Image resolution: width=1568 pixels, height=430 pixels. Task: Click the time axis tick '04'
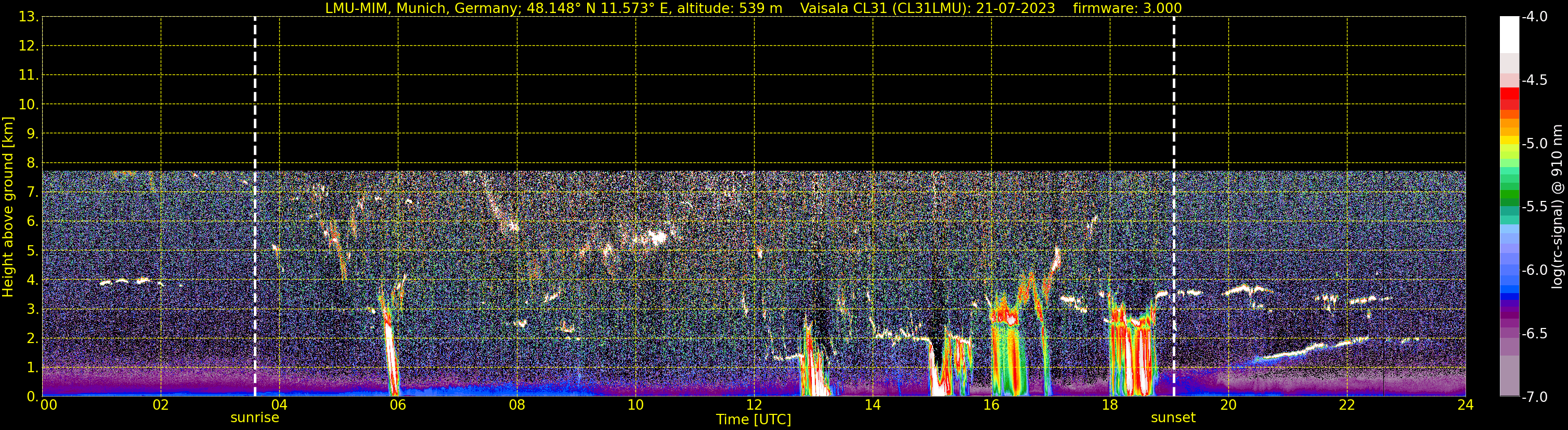(x=279, y=405)
